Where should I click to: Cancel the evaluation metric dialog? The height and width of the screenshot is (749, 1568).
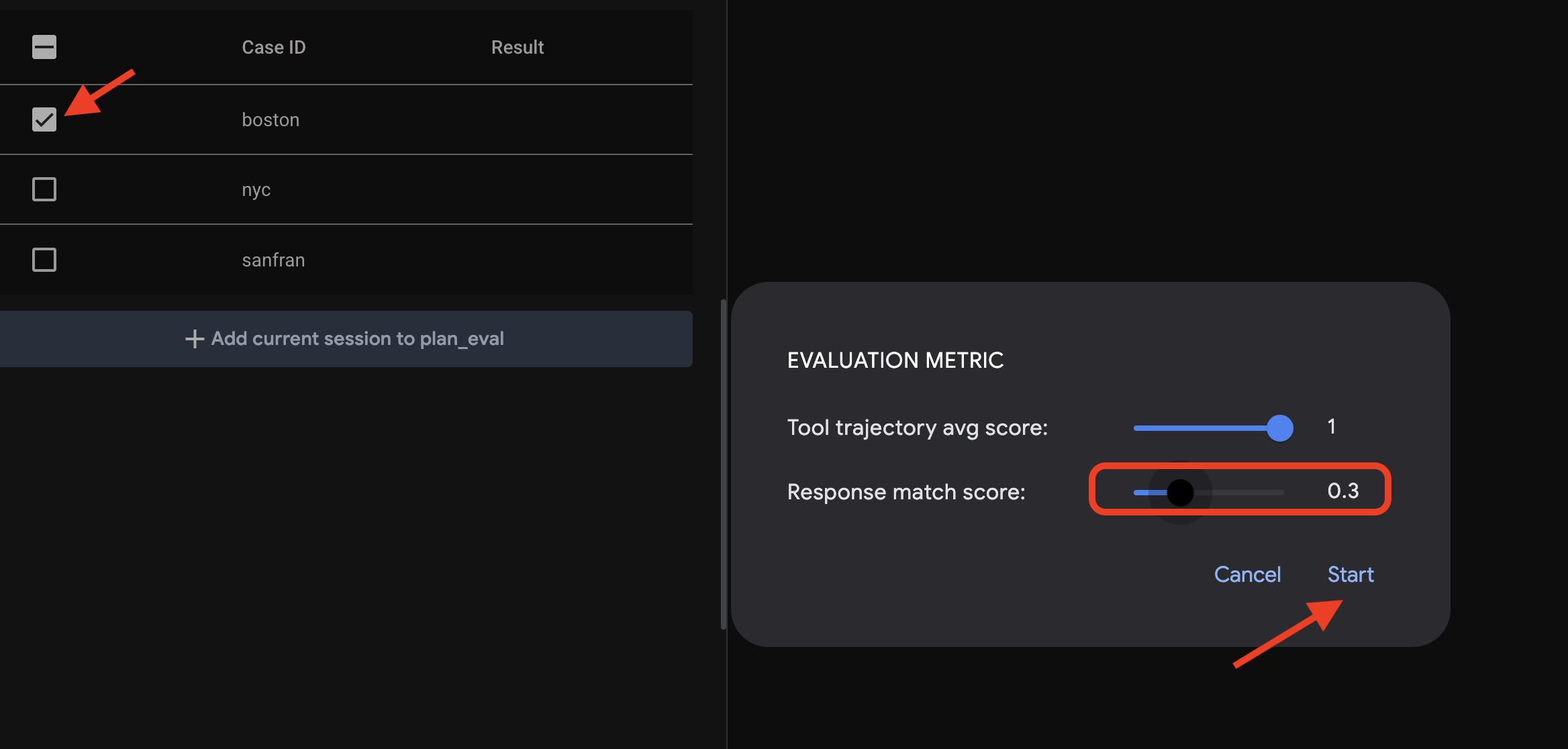(1246, 574)
